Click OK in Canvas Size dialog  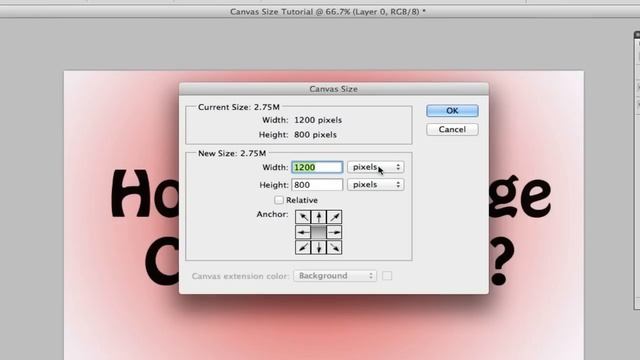click(452, 111)
